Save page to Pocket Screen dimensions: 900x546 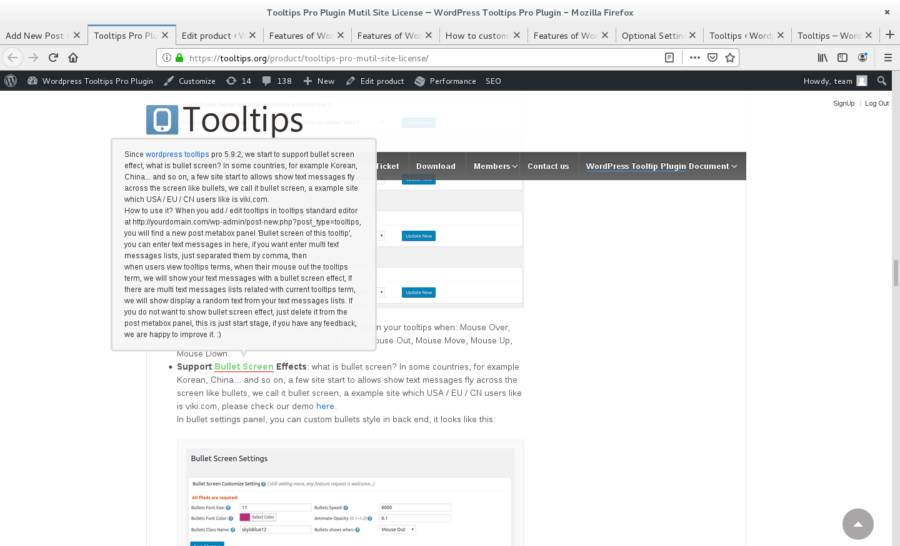[x=712, y=57]
